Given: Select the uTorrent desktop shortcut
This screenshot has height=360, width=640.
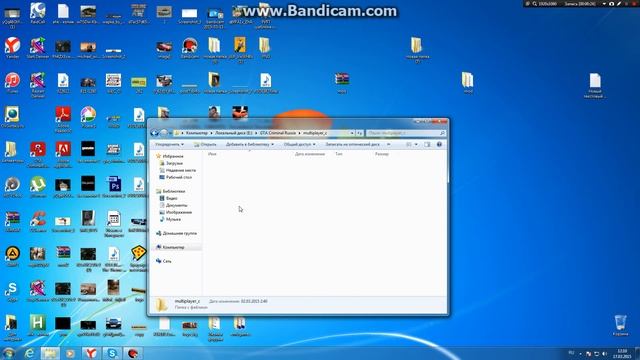Looking at the screenshot, I should click(38, 187).
